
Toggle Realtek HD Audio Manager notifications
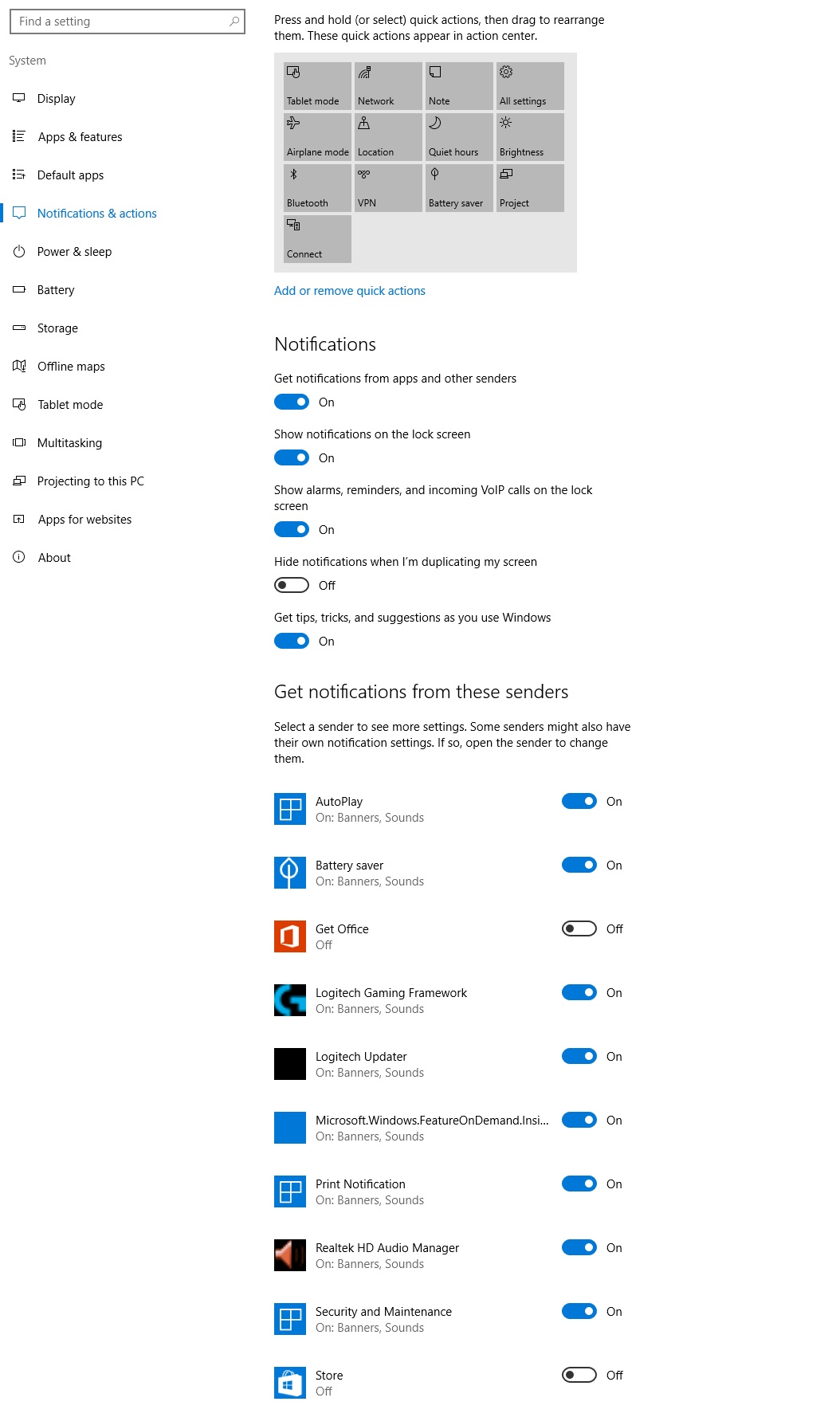pyautogui.click(x=579, y=1247)
